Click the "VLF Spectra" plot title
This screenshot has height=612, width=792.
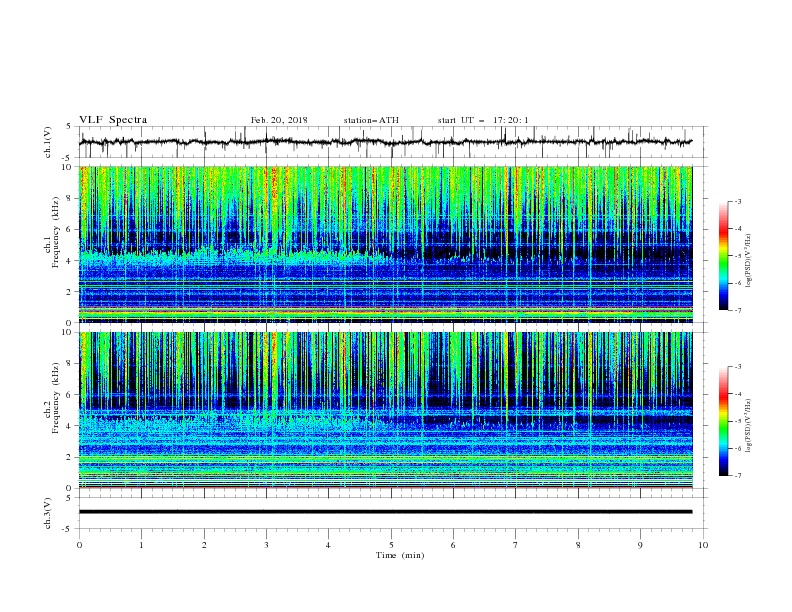[x=113, y=120]
